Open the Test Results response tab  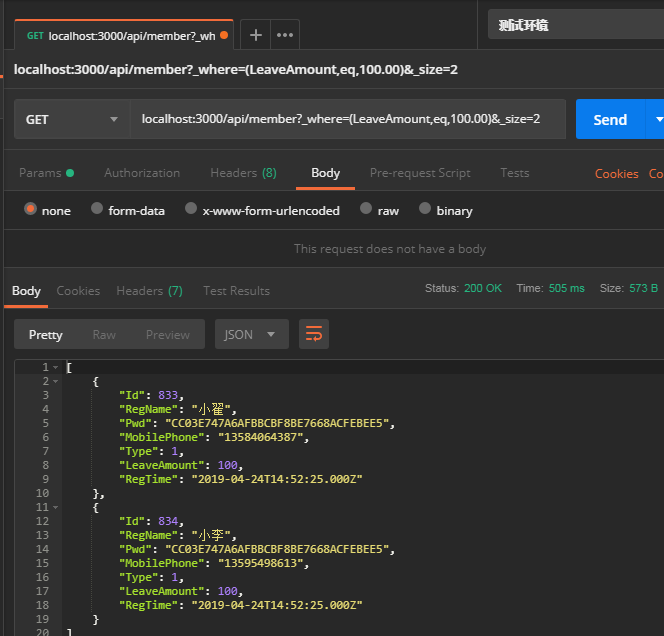[236, 291]
